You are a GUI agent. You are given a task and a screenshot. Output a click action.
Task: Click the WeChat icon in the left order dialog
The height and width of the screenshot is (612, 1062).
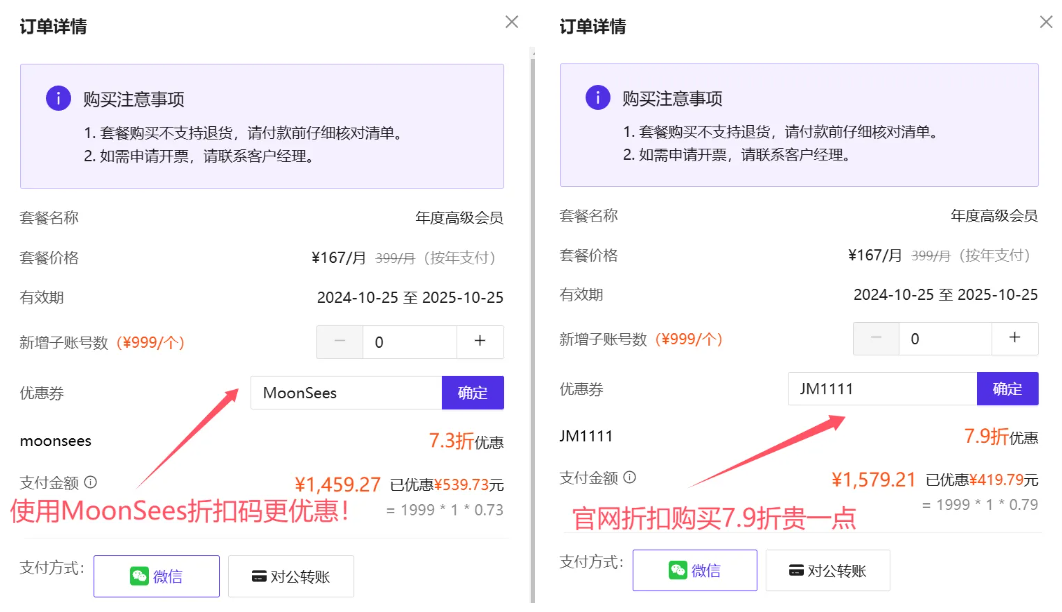139,576
